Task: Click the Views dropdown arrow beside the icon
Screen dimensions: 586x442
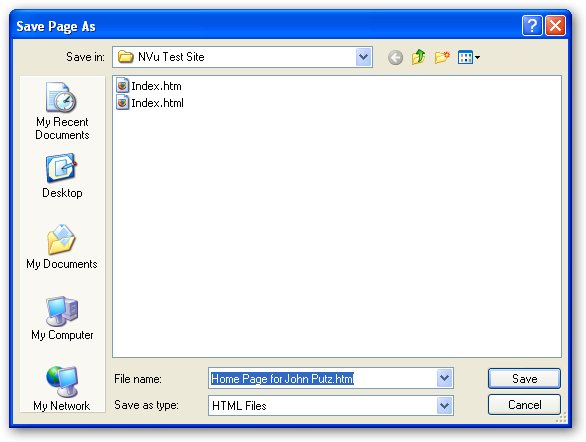Action: (477, 58)
